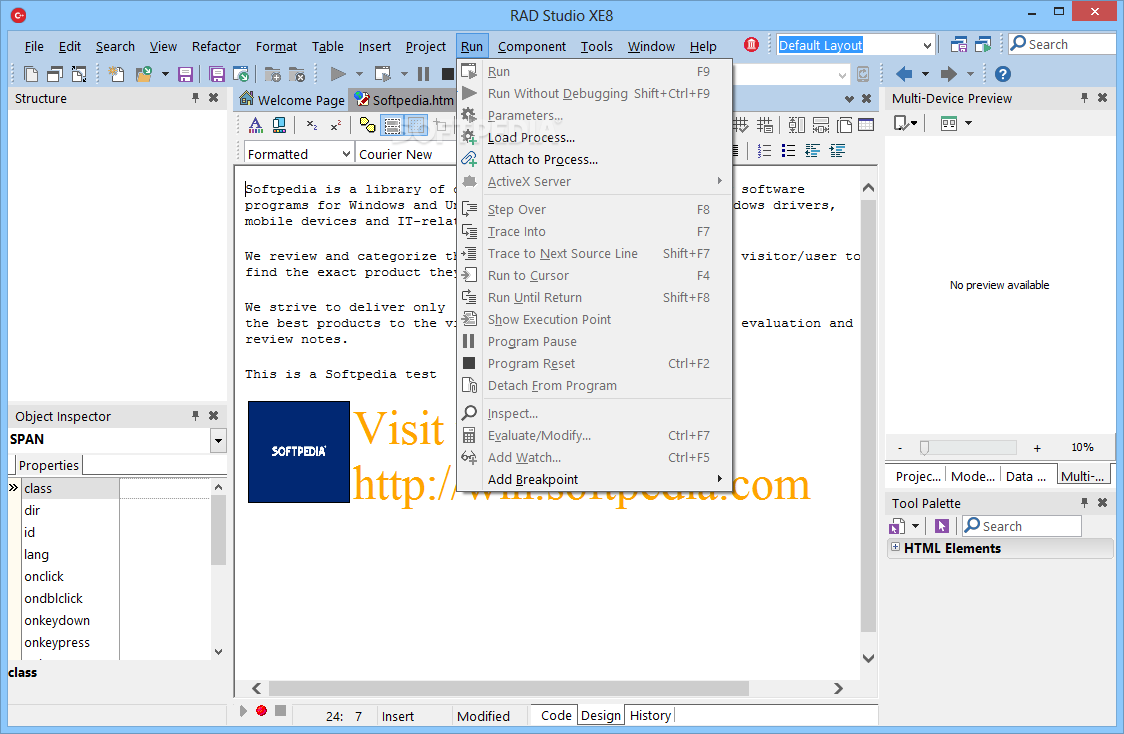Open the Back navigation history dropdown arrow

tap(925, 74)
